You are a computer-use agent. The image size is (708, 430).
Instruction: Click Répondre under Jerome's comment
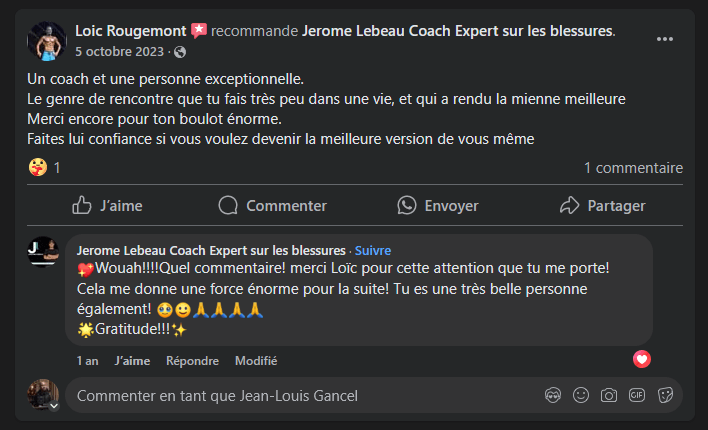tap(192, 361)
